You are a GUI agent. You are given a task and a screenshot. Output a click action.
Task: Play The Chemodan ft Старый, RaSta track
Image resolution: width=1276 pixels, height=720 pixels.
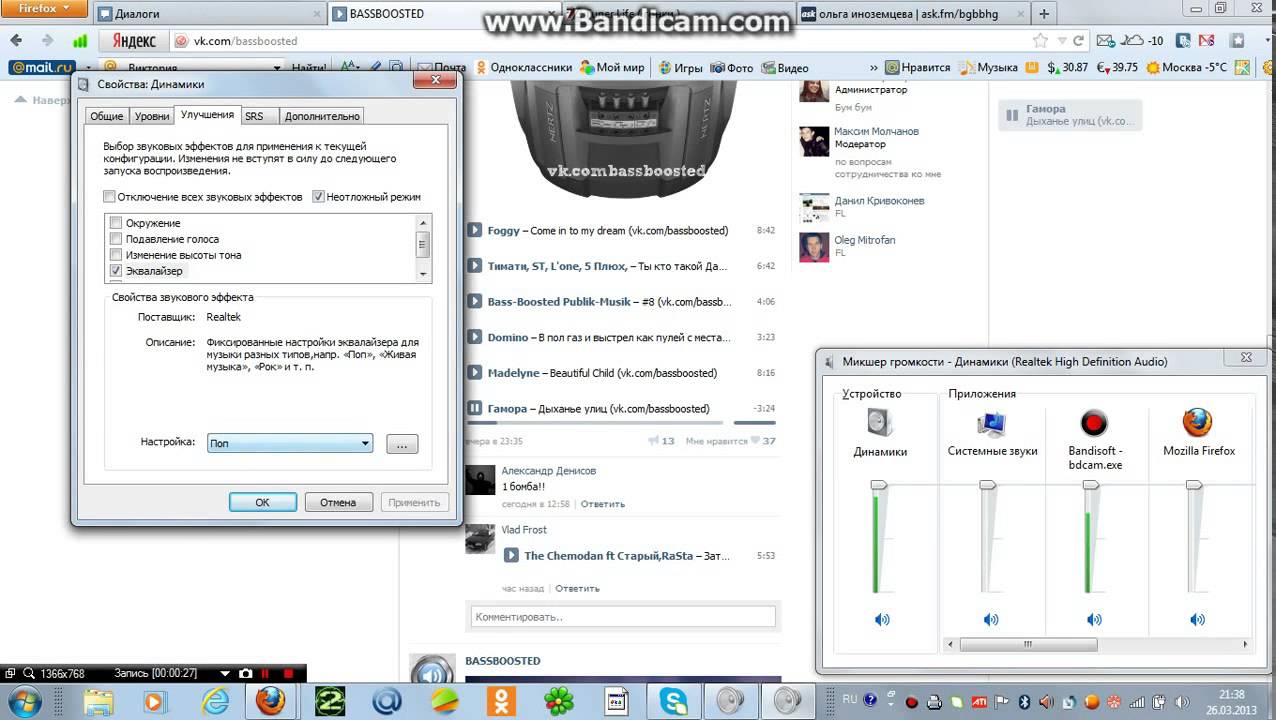[x=511, y=555]
